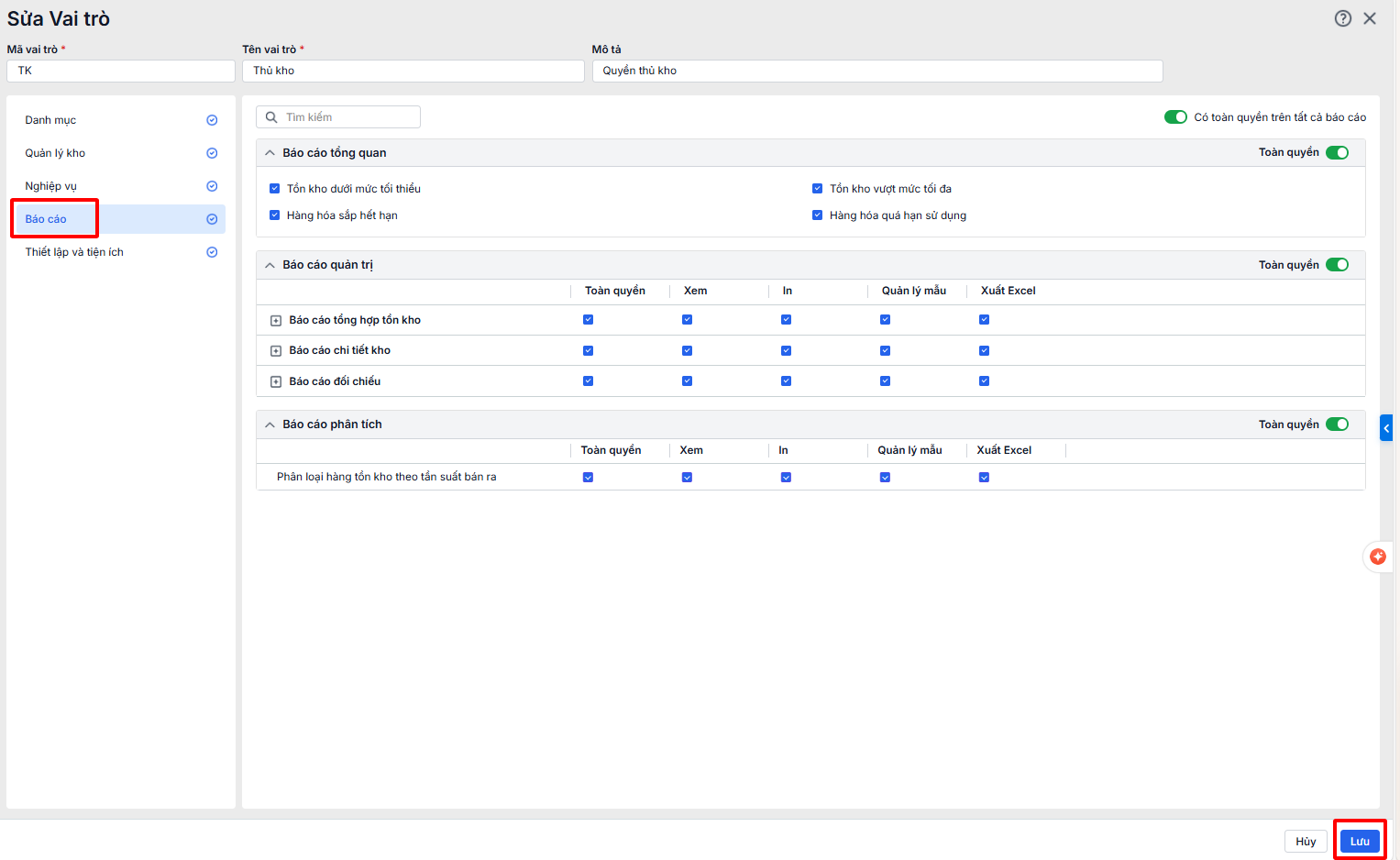Click the Lưu save button
Viewport: 1400px width, 860px height.
pyautogui.click(x=1359, y=841)
